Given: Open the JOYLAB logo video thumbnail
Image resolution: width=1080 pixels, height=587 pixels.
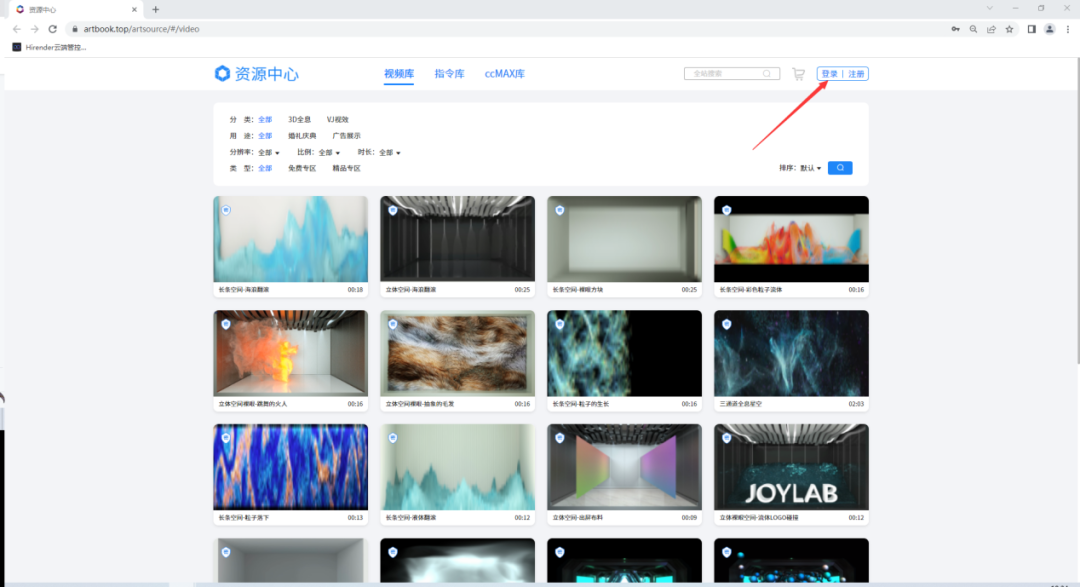Looking at the screenshot, I should click(x=791, y=467).
